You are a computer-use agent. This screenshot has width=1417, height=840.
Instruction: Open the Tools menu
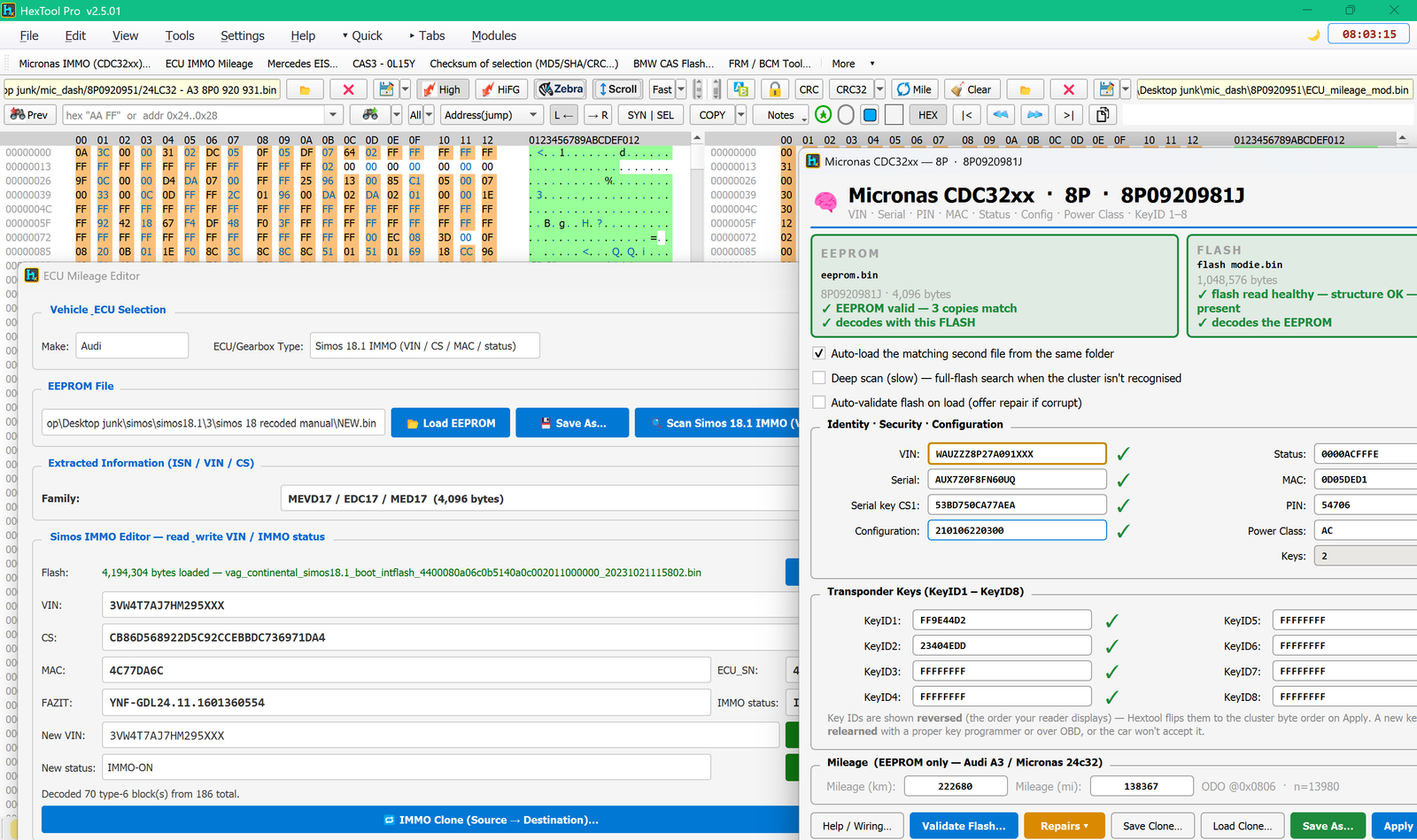180,35
